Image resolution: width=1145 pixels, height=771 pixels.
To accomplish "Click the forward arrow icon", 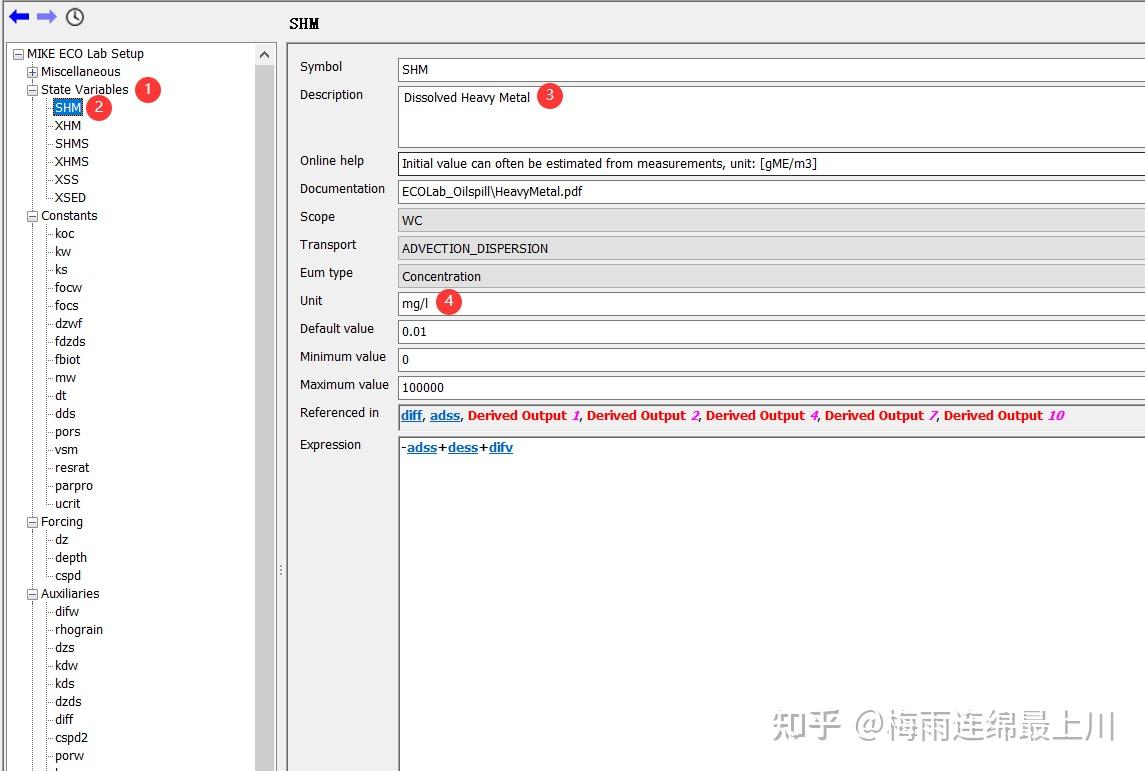I will coord(47,16).
